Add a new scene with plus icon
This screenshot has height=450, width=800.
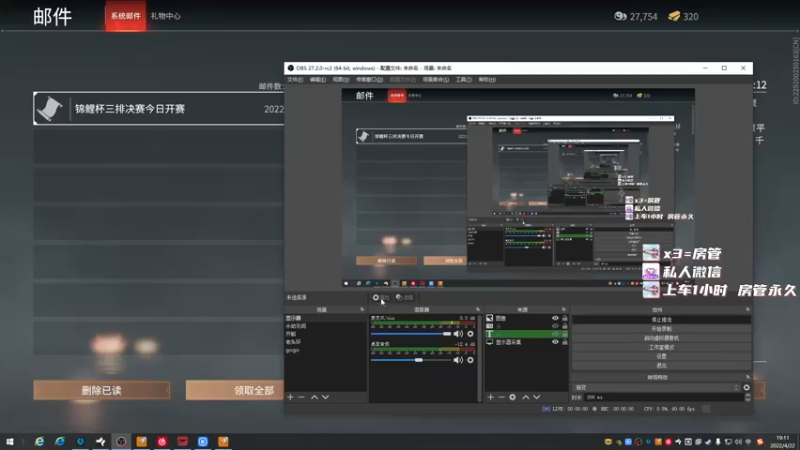(290, 397)
